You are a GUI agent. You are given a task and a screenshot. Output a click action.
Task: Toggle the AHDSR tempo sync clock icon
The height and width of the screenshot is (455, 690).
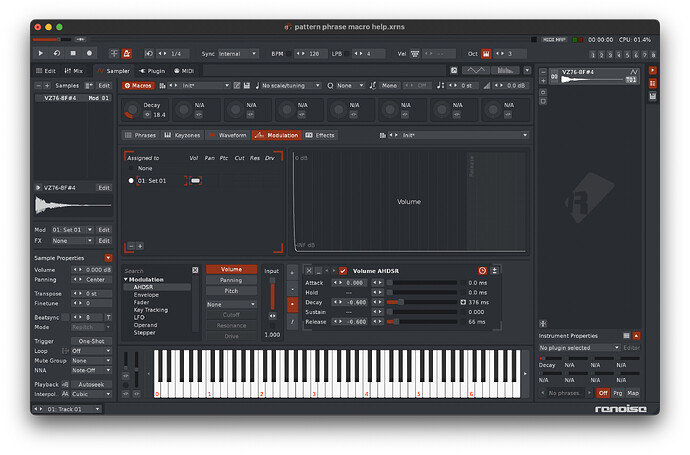tap(482, 271)
